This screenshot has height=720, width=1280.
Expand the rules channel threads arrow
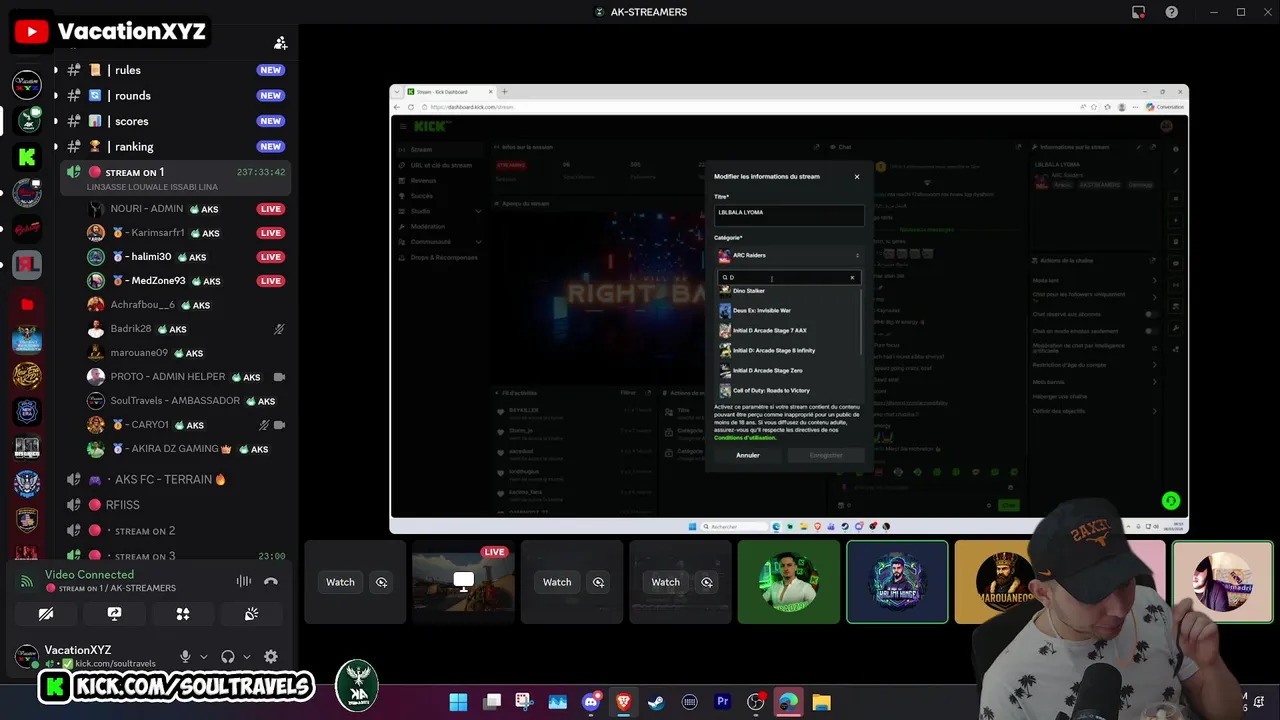pos(55,70)
